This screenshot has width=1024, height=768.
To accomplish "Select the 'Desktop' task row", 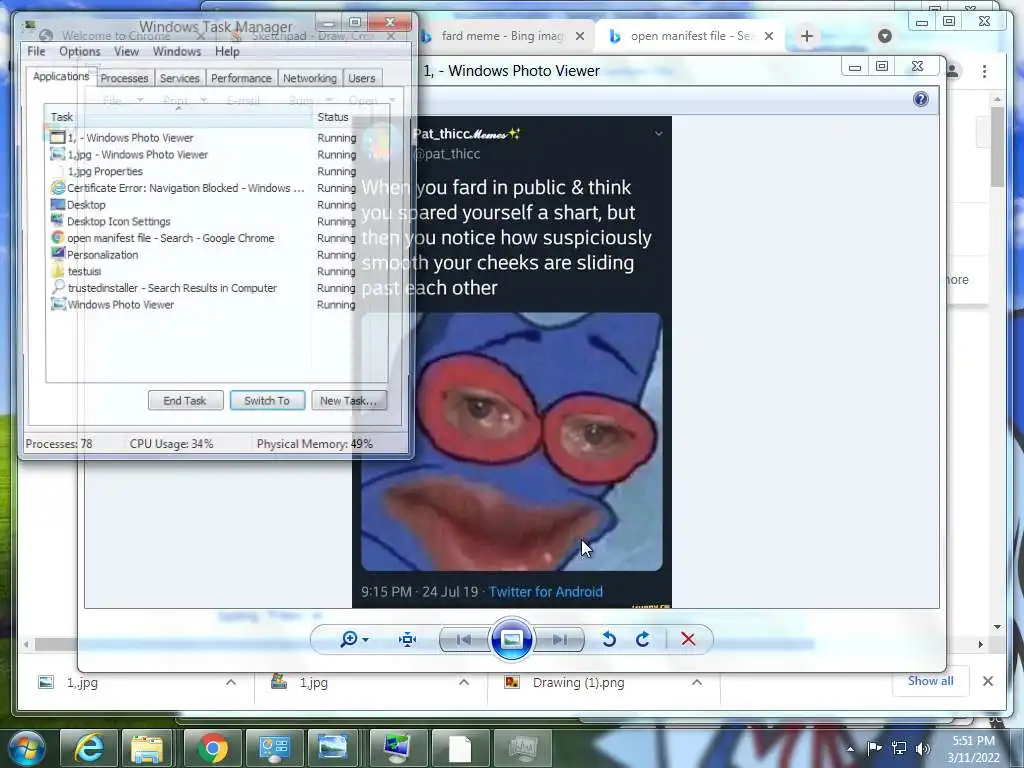I will click(x=203, y=204).
